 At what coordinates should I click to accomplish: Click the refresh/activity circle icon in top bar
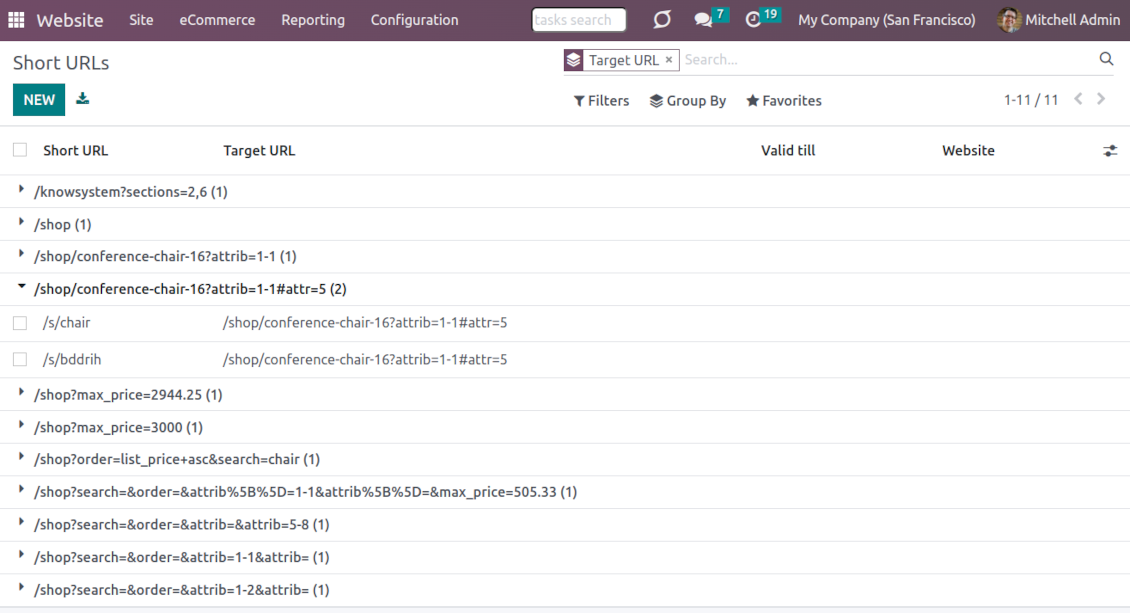[x=662, y=19]
